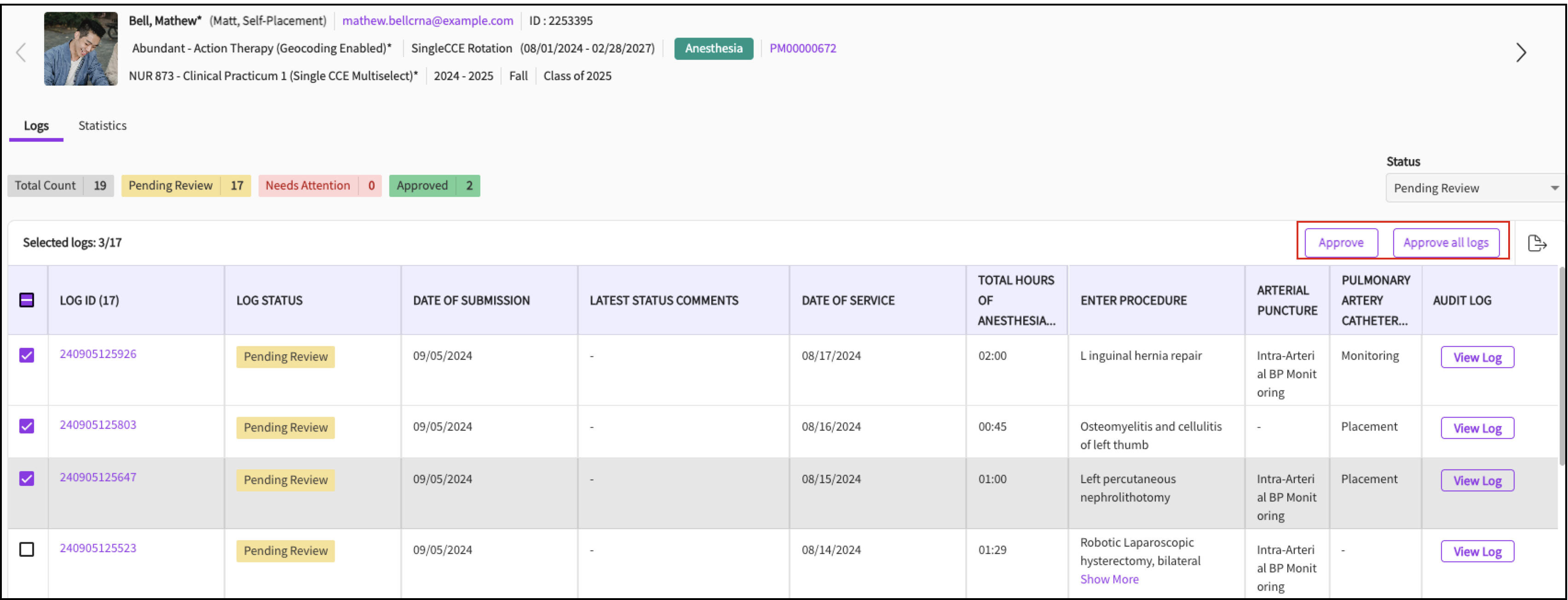Click Mathew Bell's profile photo
This screenshot has width=1568, height=600.
click(x=81, y=49)
